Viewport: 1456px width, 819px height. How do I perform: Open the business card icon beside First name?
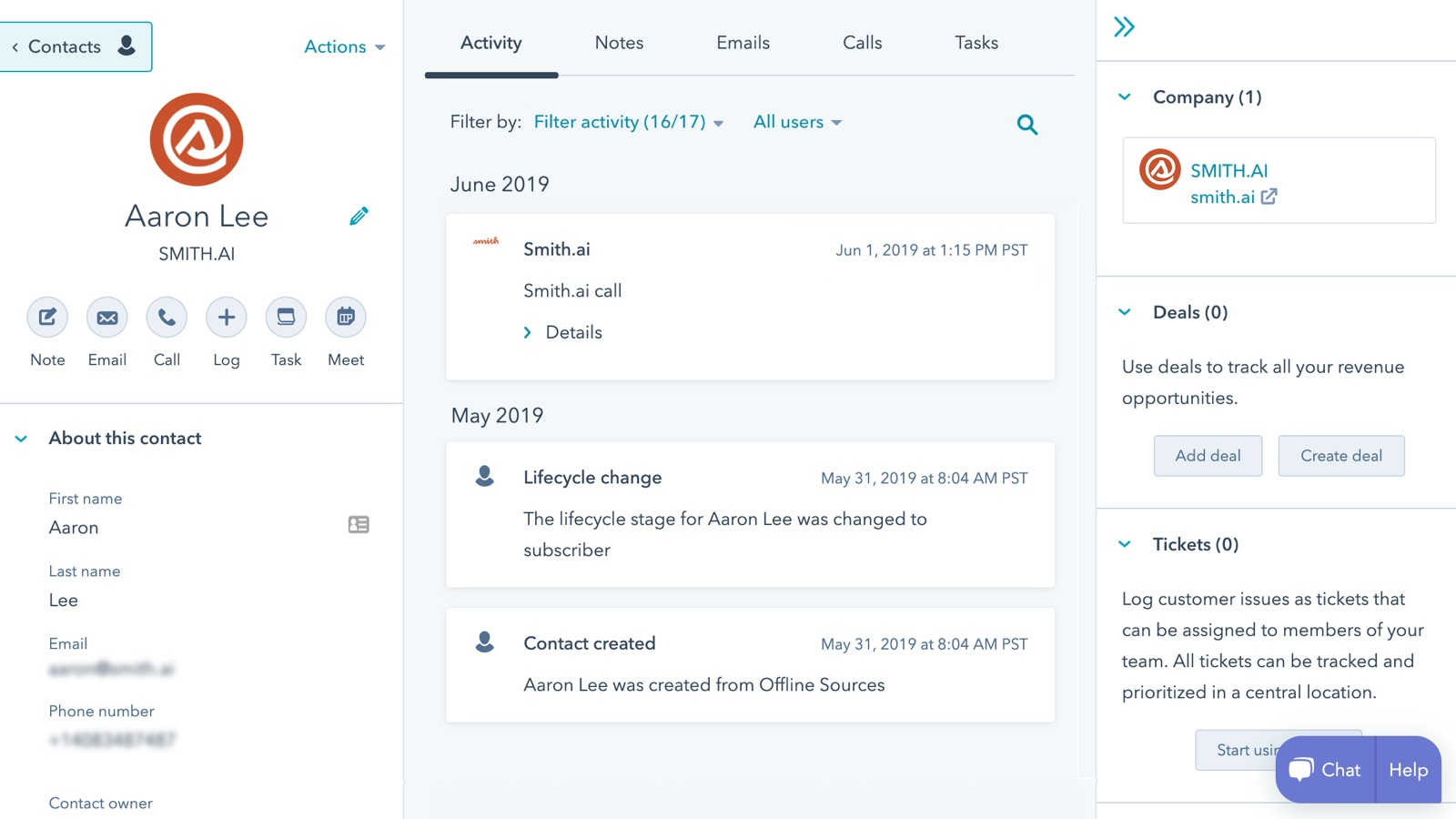point(359,524)
